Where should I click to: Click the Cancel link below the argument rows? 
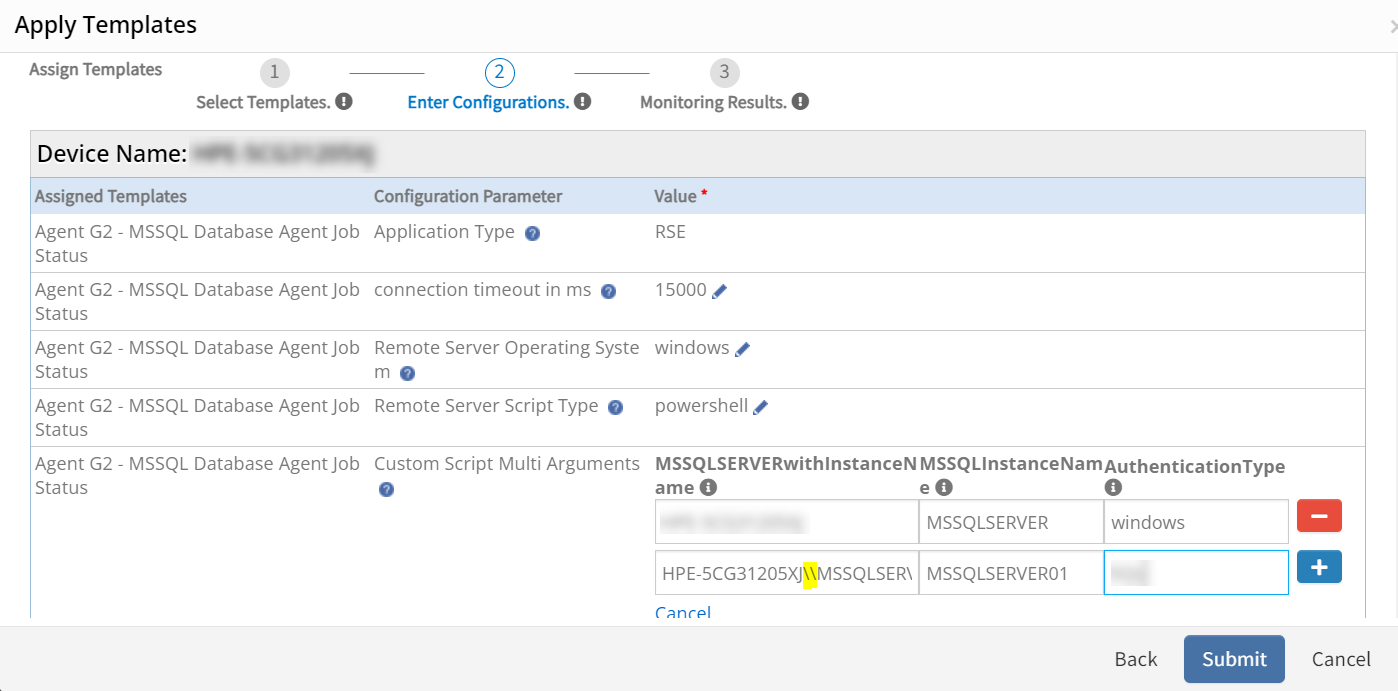[683, 612]
